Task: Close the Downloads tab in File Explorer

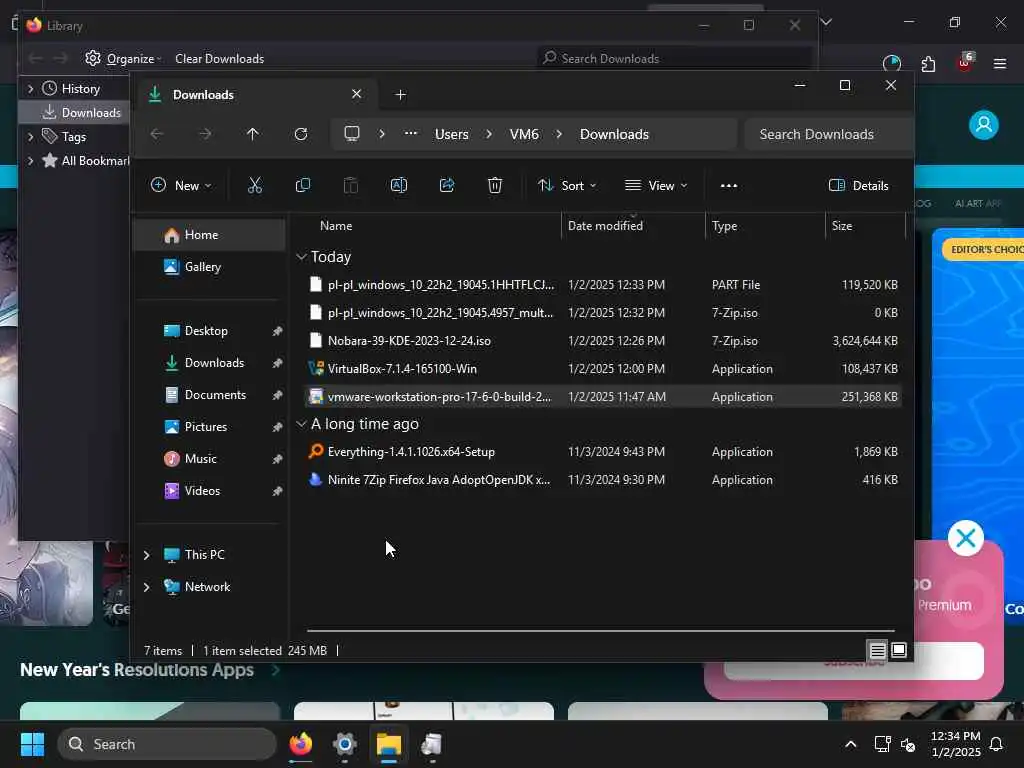Action: pyautogui.click(x=357, y=94)
